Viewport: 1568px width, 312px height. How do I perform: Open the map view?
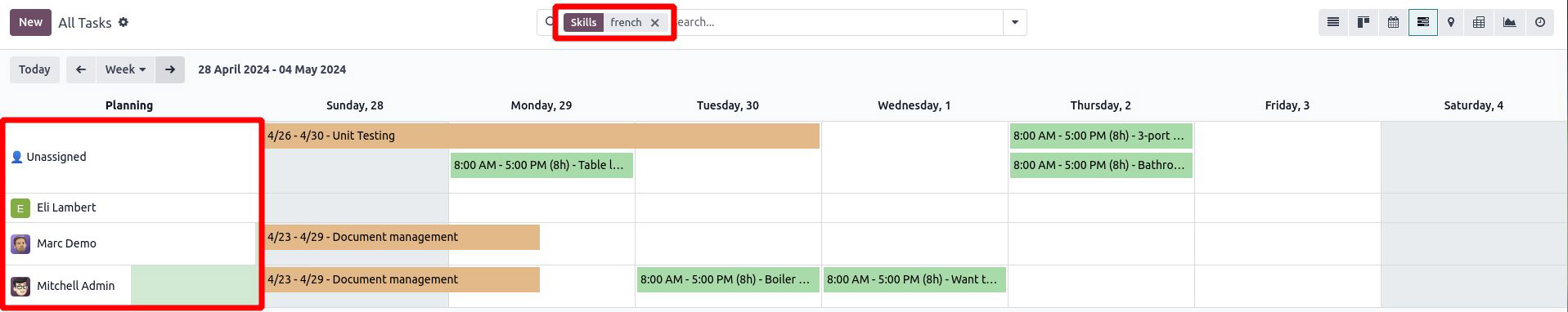pos(1451,22)
